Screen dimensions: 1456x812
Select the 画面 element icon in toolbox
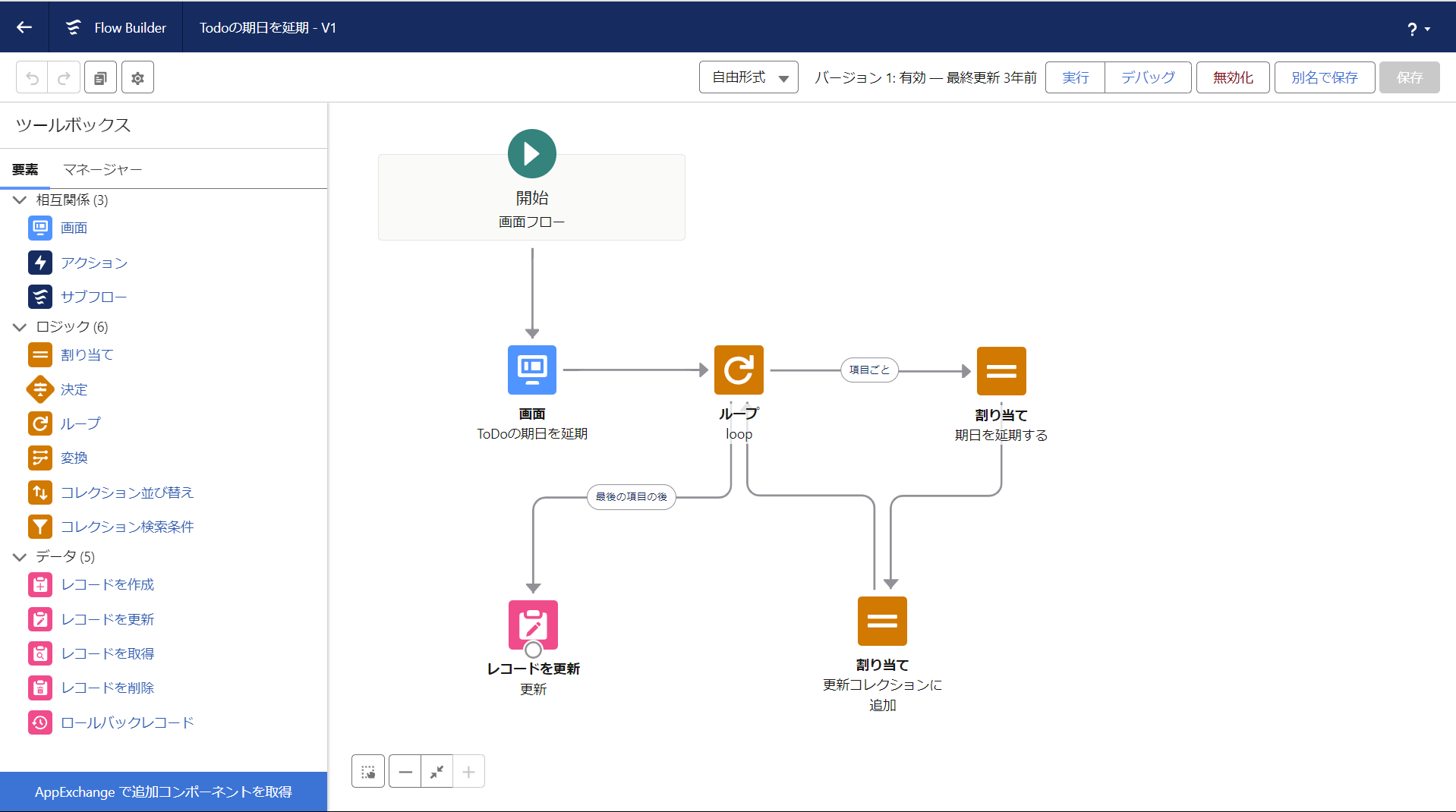(40, 228)
